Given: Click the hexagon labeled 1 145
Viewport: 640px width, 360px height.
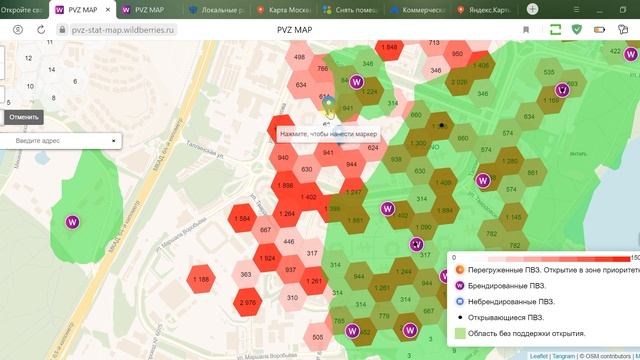Looking at the screenshot, I should (513, 217).
